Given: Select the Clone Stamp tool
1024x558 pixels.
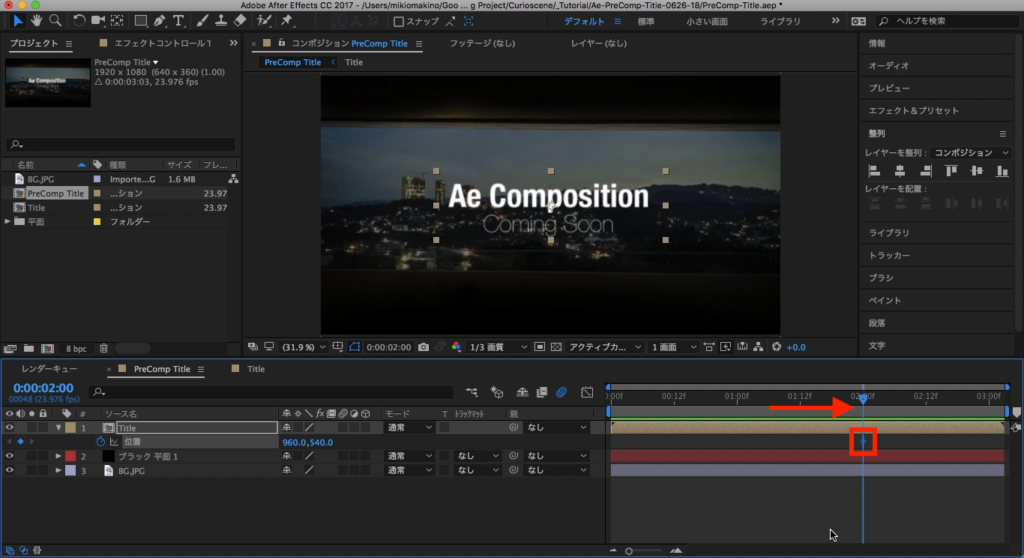Looking at the screenshot, I should click(219, 20).
